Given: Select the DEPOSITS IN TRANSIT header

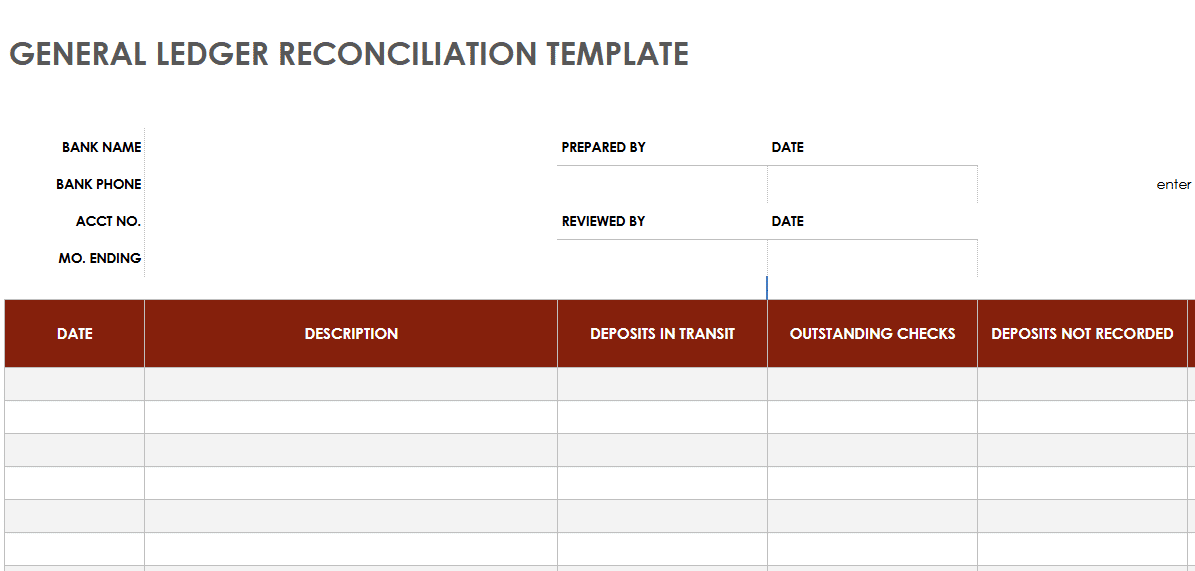Looking at the screenshot, I should pyautogui.click(x=662, y=334).
